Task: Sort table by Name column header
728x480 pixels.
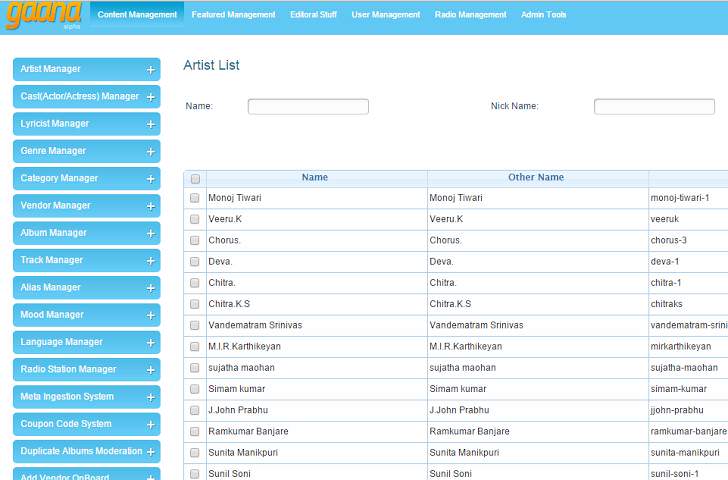Action: coord(315,178)
